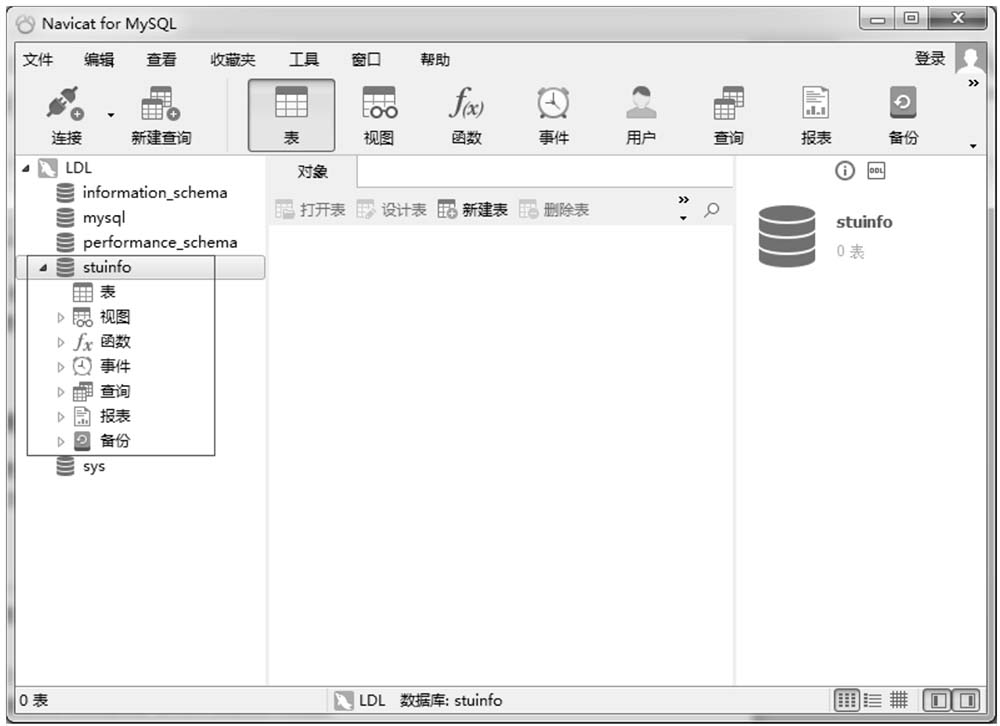Open the 文件 menu
1000x726 pixels.
pyautogui.click(x=38, y=60)
